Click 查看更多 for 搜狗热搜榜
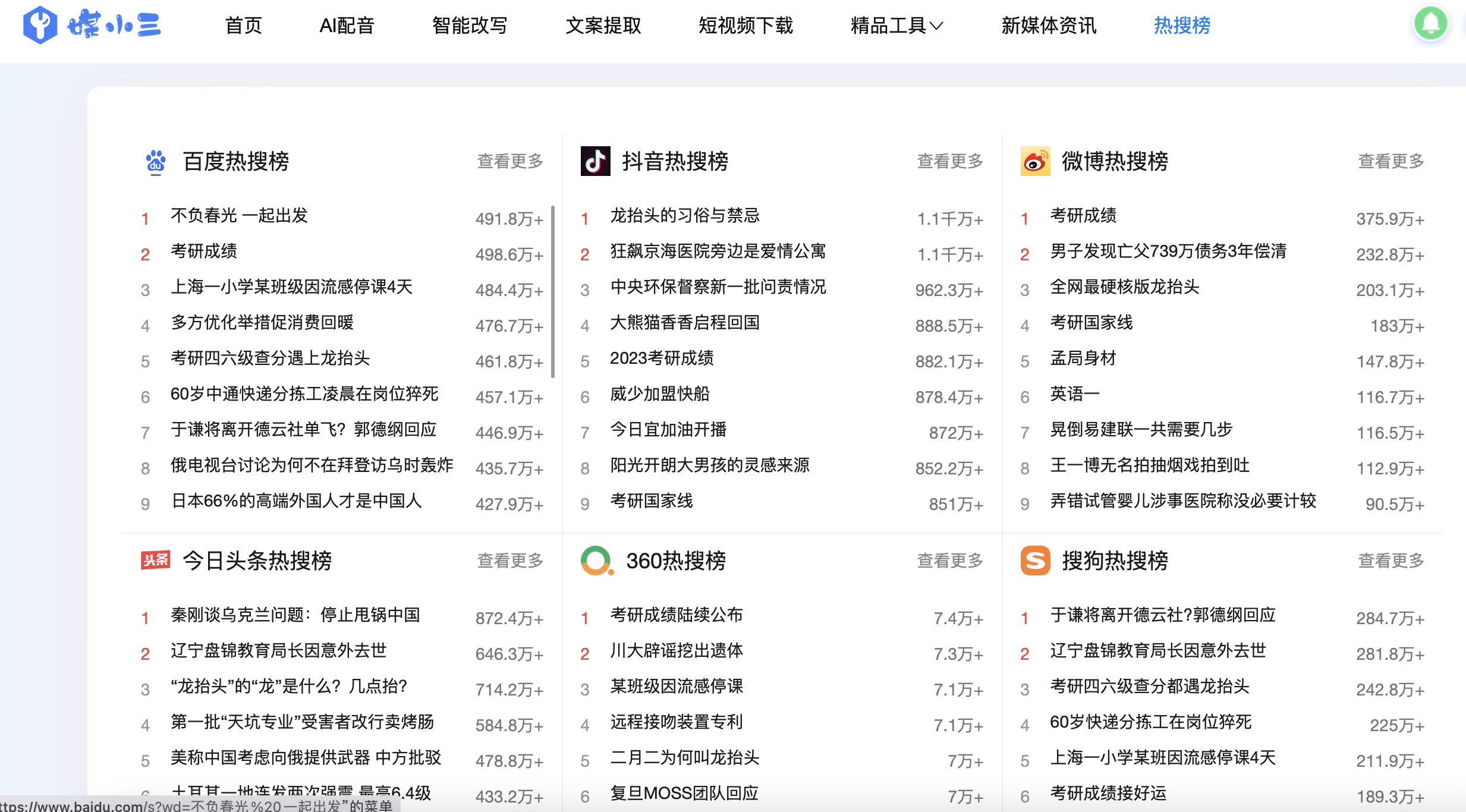Viewport: 1466px width, 812px height. [x=1391, y=561]
